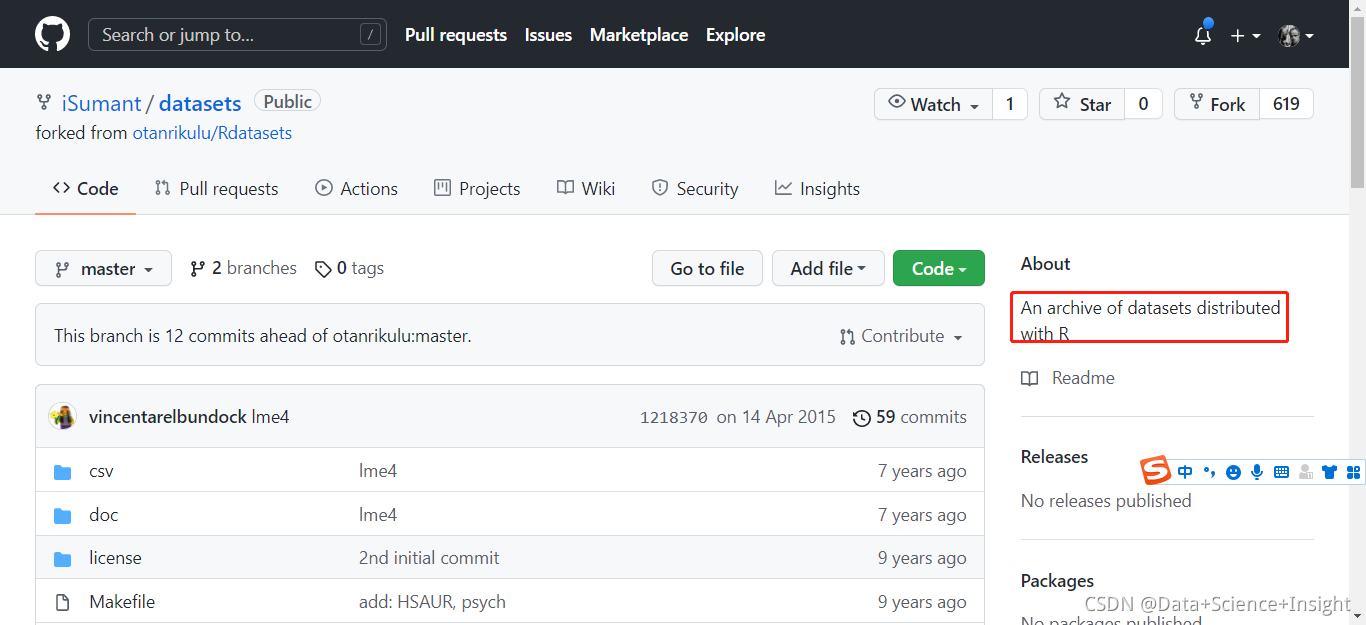1366x625 pixels.
Task: Open Issues in top navigation
Action: pos(548,35)
